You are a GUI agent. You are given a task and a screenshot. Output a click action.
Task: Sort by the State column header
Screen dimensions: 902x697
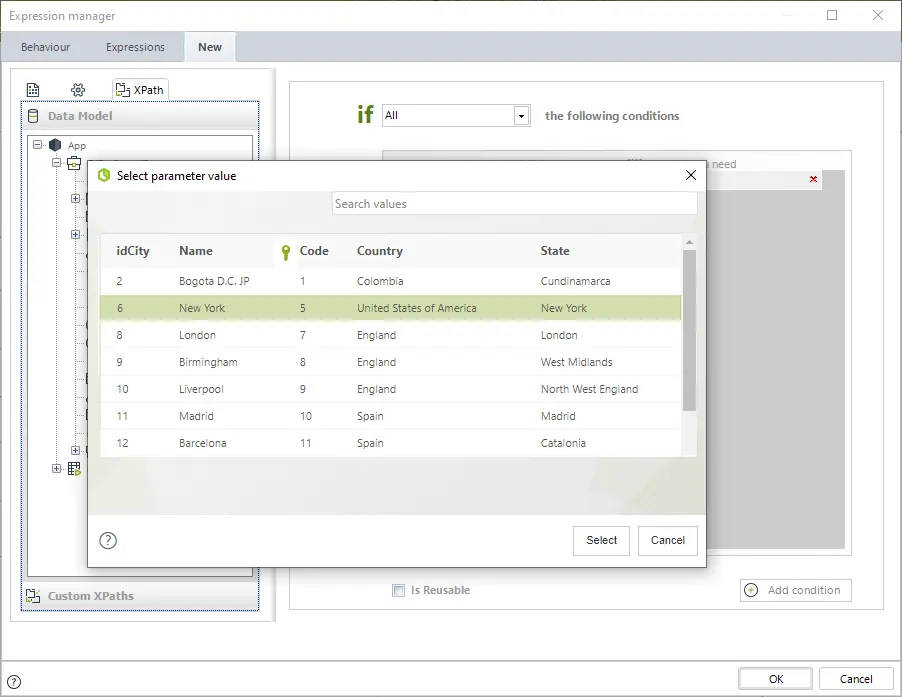pyautogui.click(x=555, y=251)
